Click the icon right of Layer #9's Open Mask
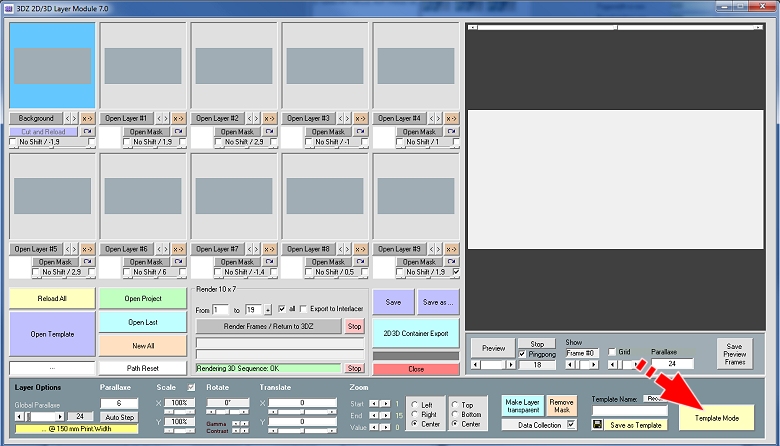 451,261
